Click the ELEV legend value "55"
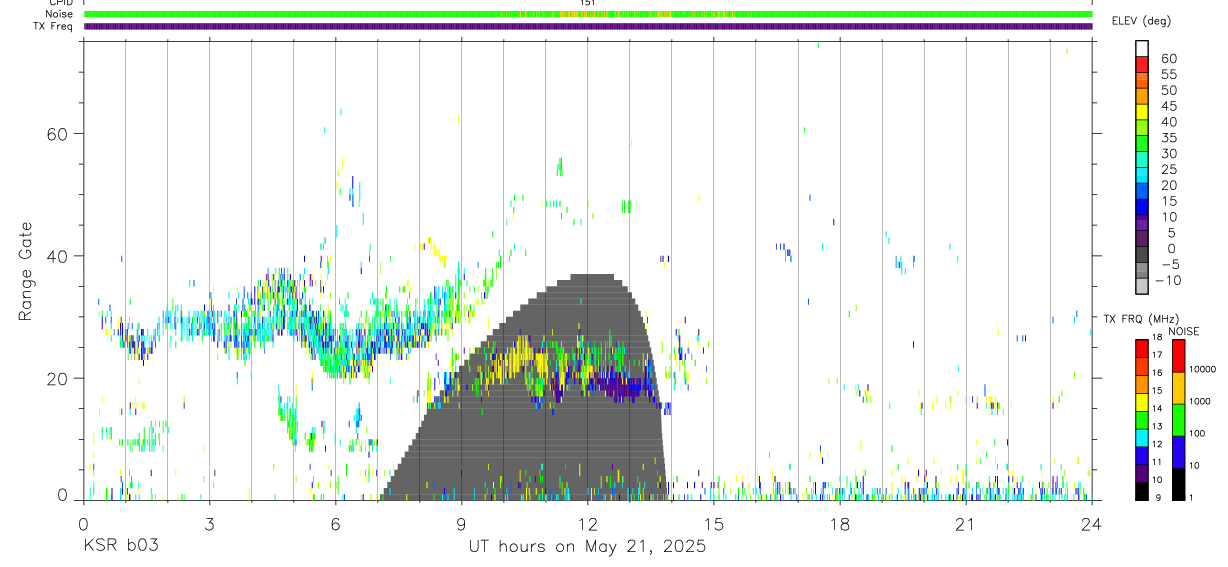The image size is (1228, 567). tap(1169, 75)
